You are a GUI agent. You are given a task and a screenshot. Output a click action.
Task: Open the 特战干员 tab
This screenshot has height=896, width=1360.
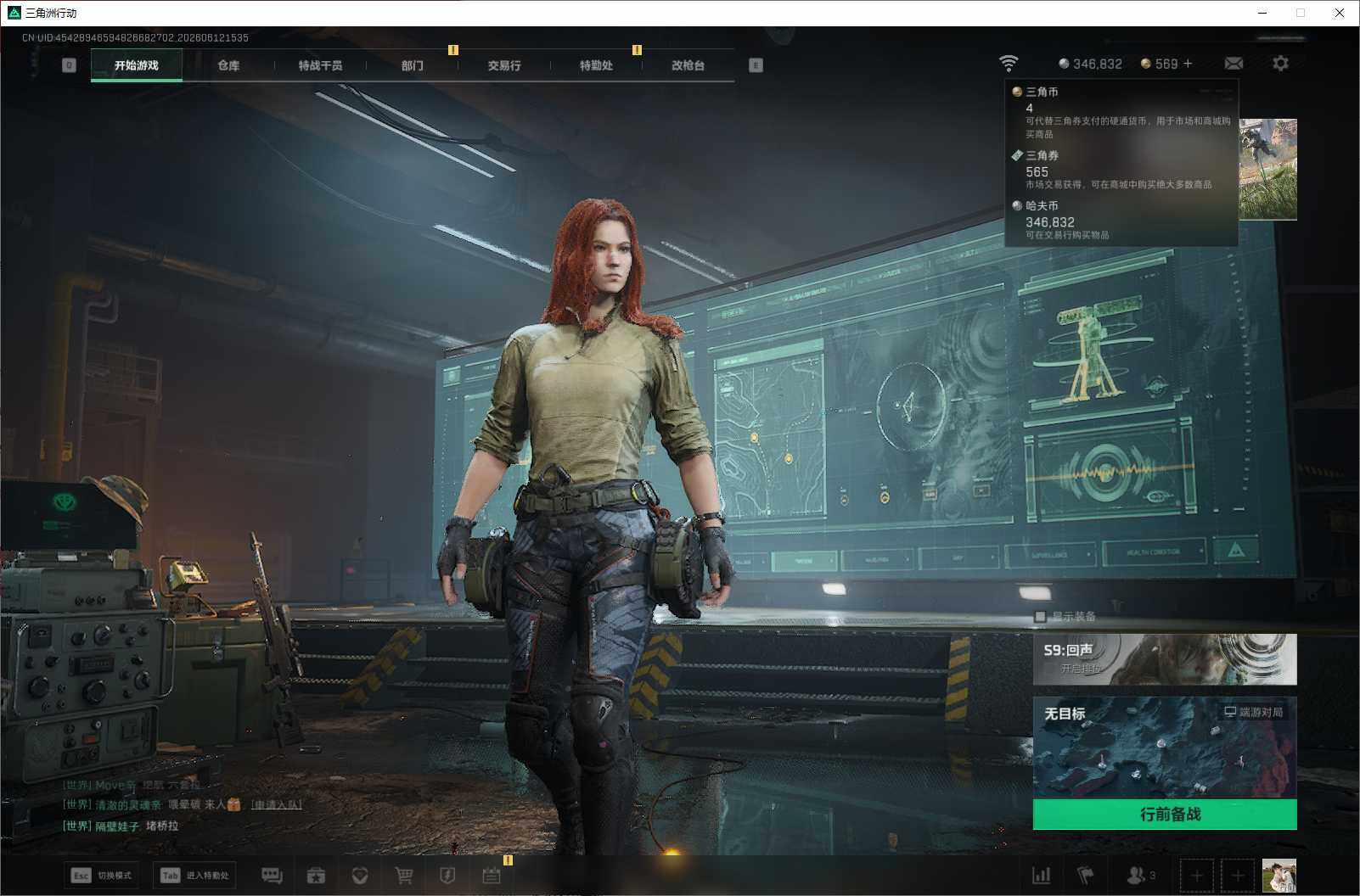[x=320, y=65]
